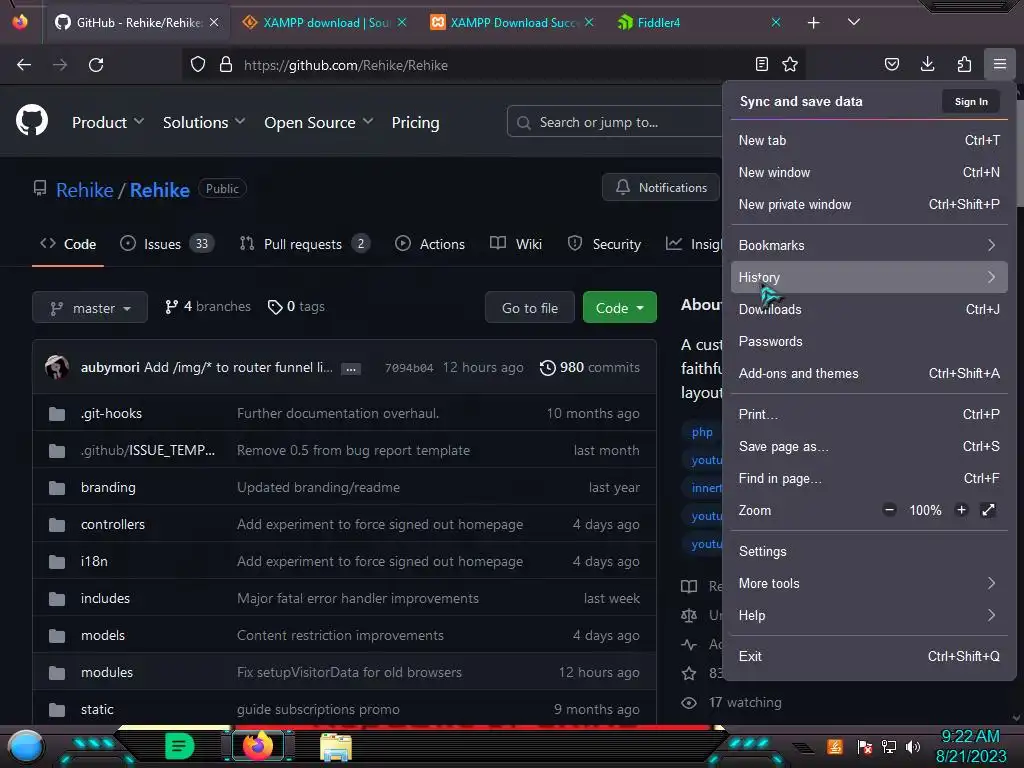The image size is (1024, 768).
Task: Click the GitHub search or jump to field
Action: tap(614, 122)
